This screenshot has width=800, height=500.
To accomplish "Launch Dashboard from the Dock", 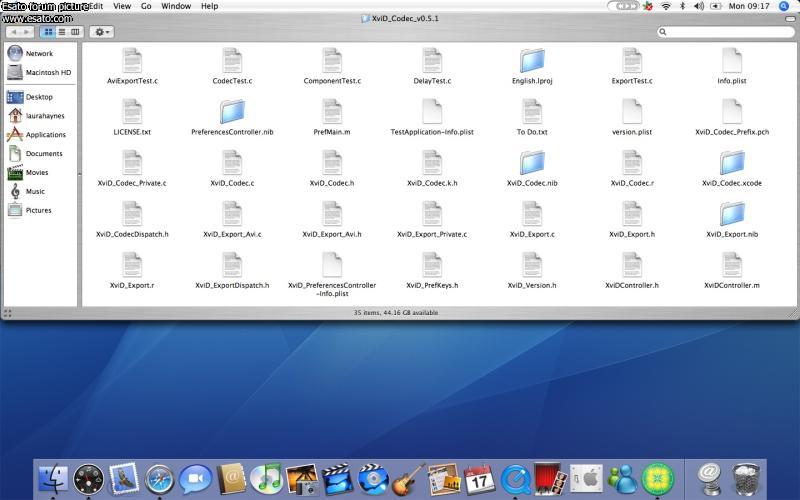I will pos(88,479).
